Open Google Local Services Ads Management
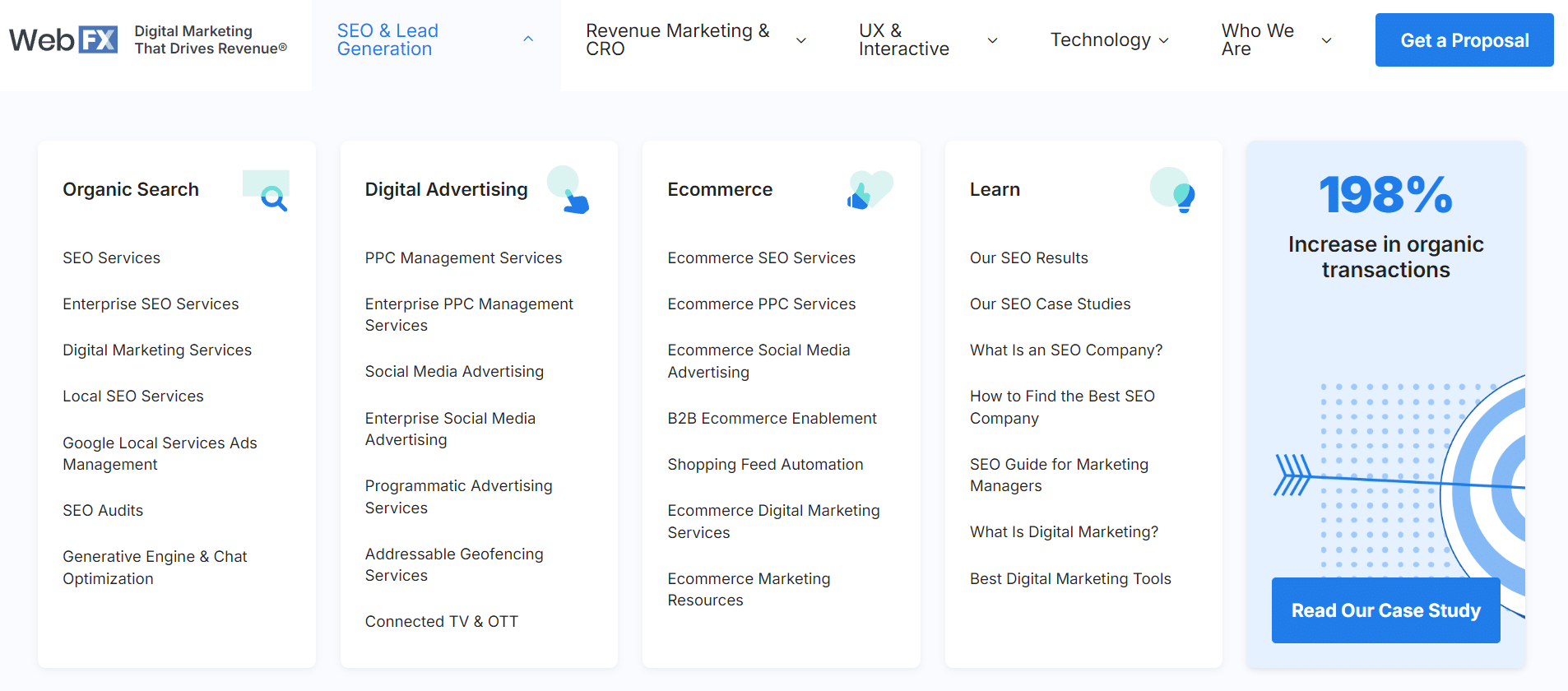The width and height of the screenshot is (1568, 691). click(160, 453)
